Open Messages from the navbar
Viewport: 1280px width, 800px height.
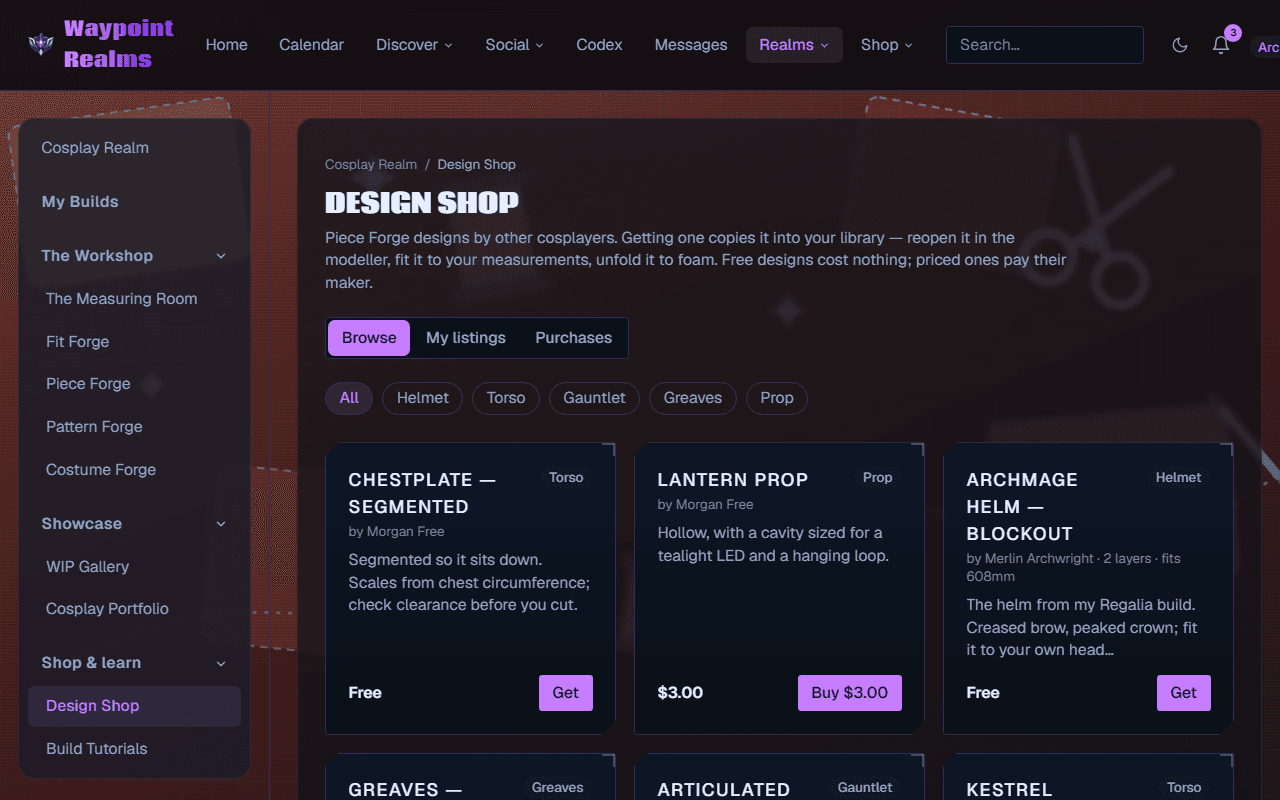click(x=691, y=45)
